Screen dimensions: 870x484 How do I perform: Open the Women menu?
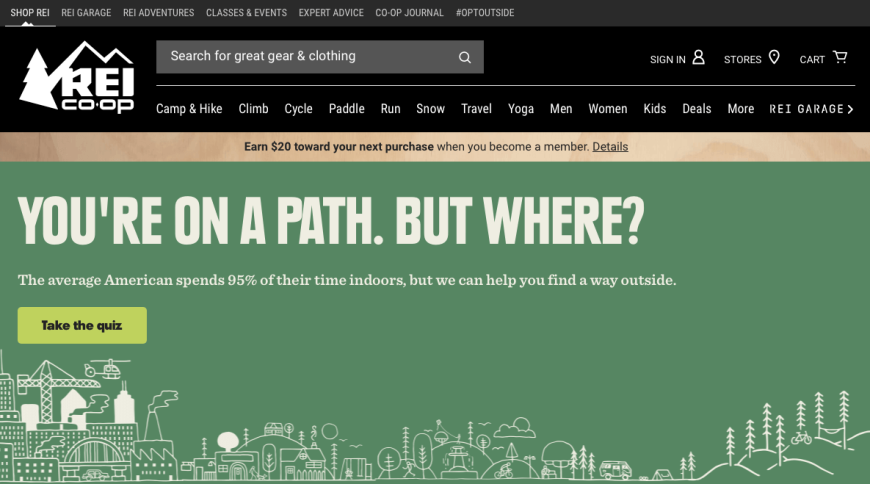tap(608, 109)
